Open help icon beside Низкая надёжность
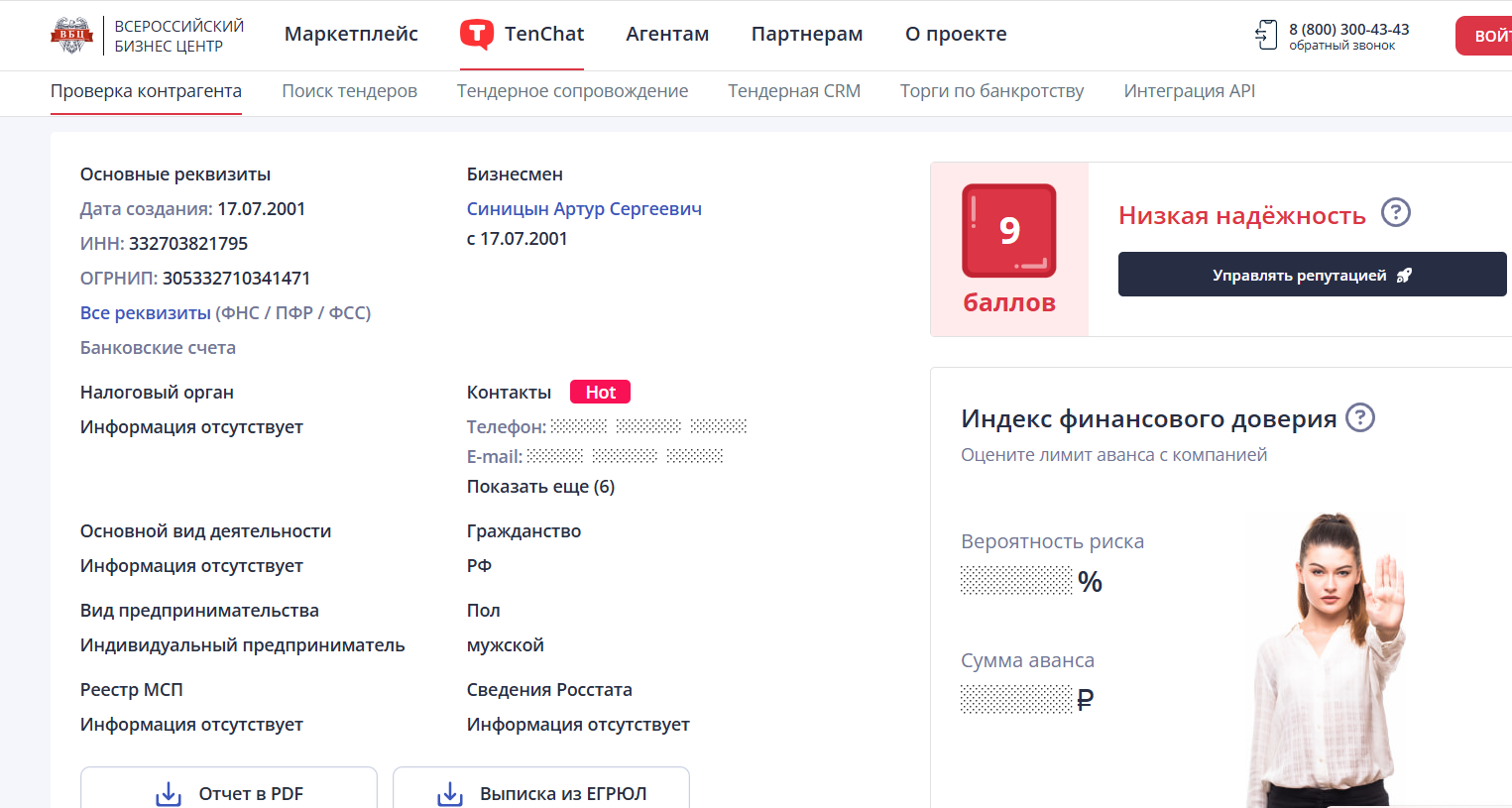 pos(1395,213)
